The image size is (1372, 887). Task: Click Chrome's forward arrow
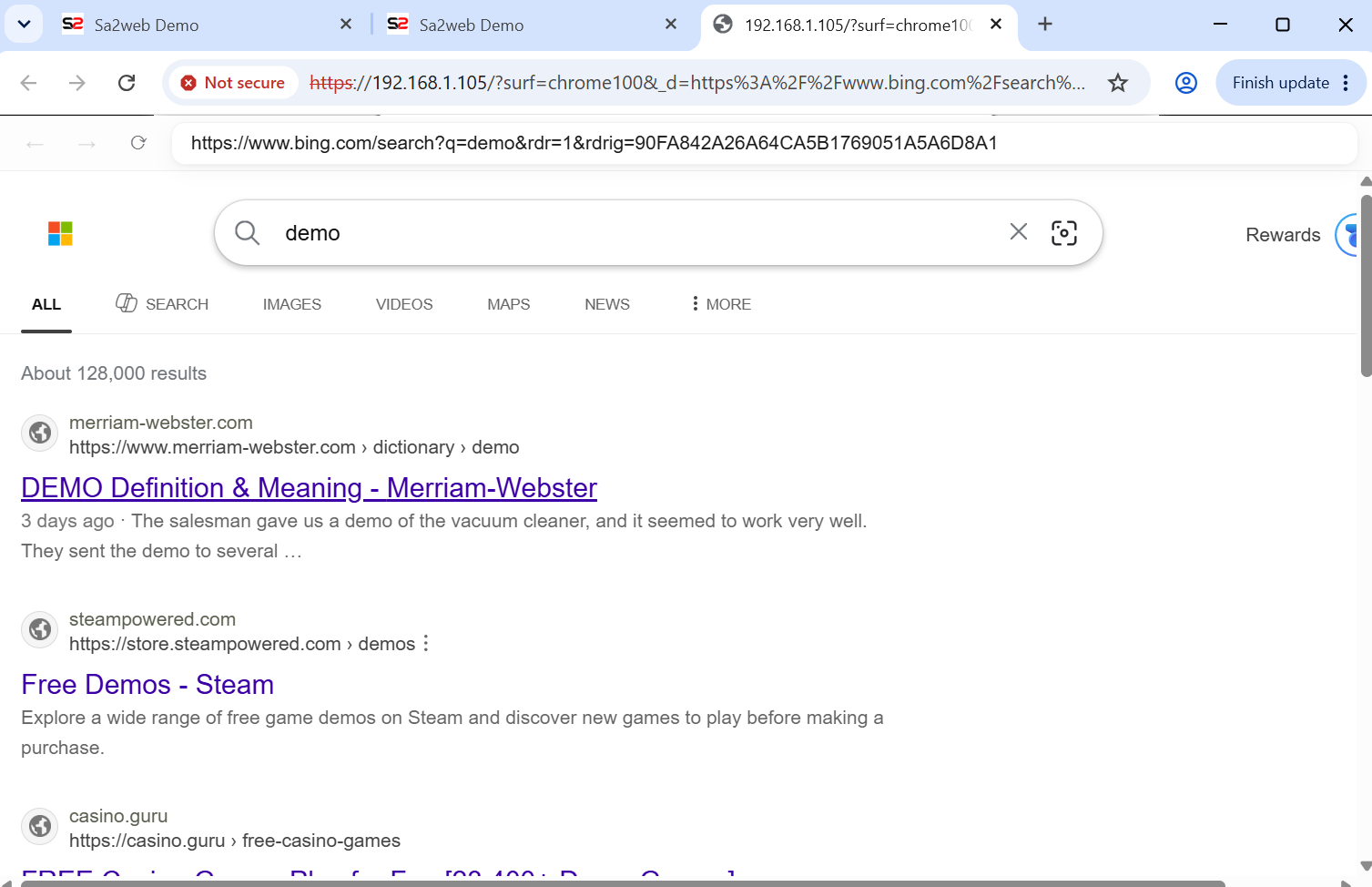pos(77,83)
